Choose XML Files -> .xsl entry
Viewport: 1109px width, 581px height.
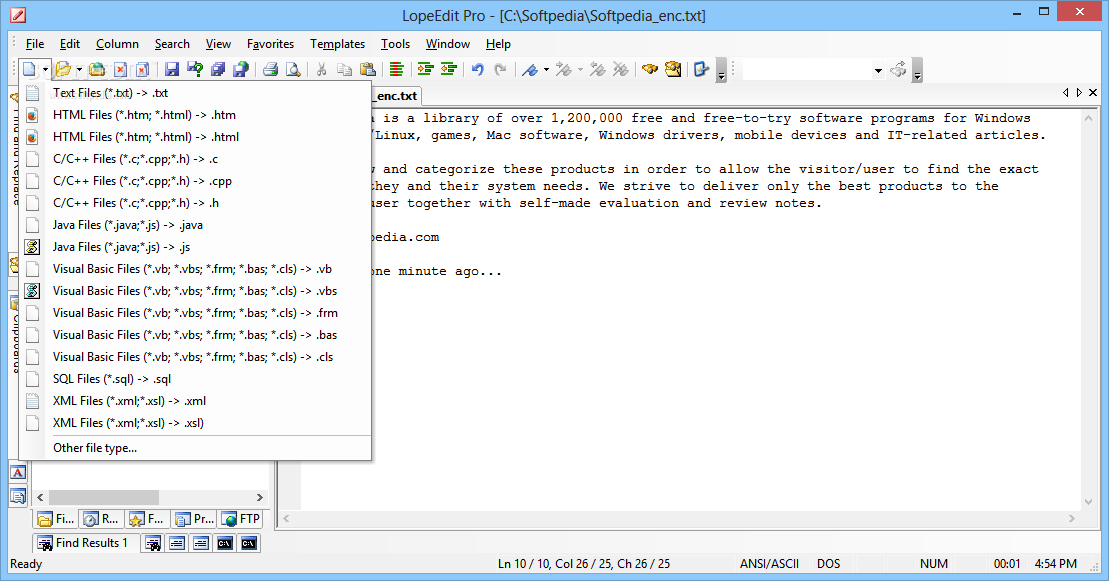coord(194,422)
